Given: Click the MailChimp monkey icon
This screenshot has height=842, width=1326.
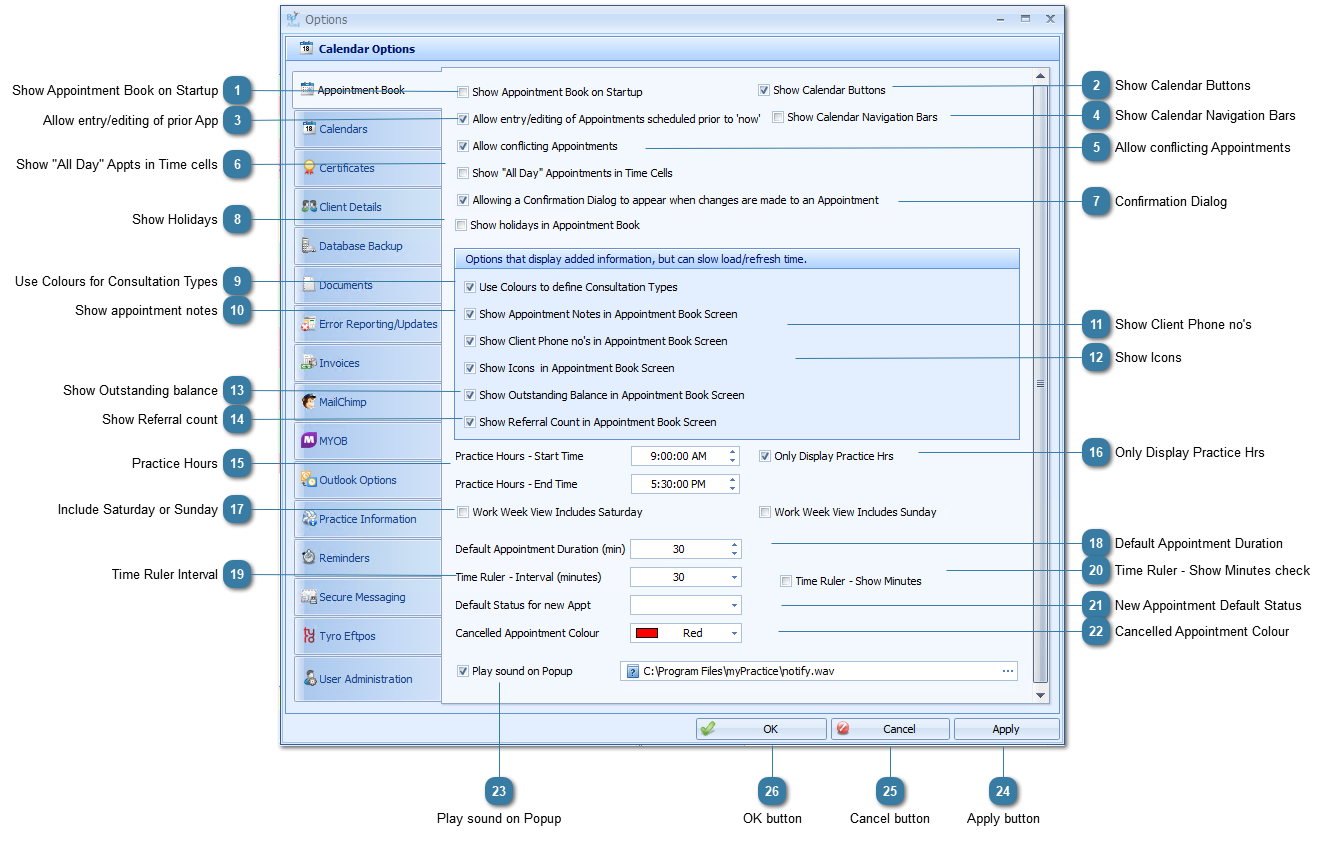Looking at the screenshot, I should click(x=309, y=401).
